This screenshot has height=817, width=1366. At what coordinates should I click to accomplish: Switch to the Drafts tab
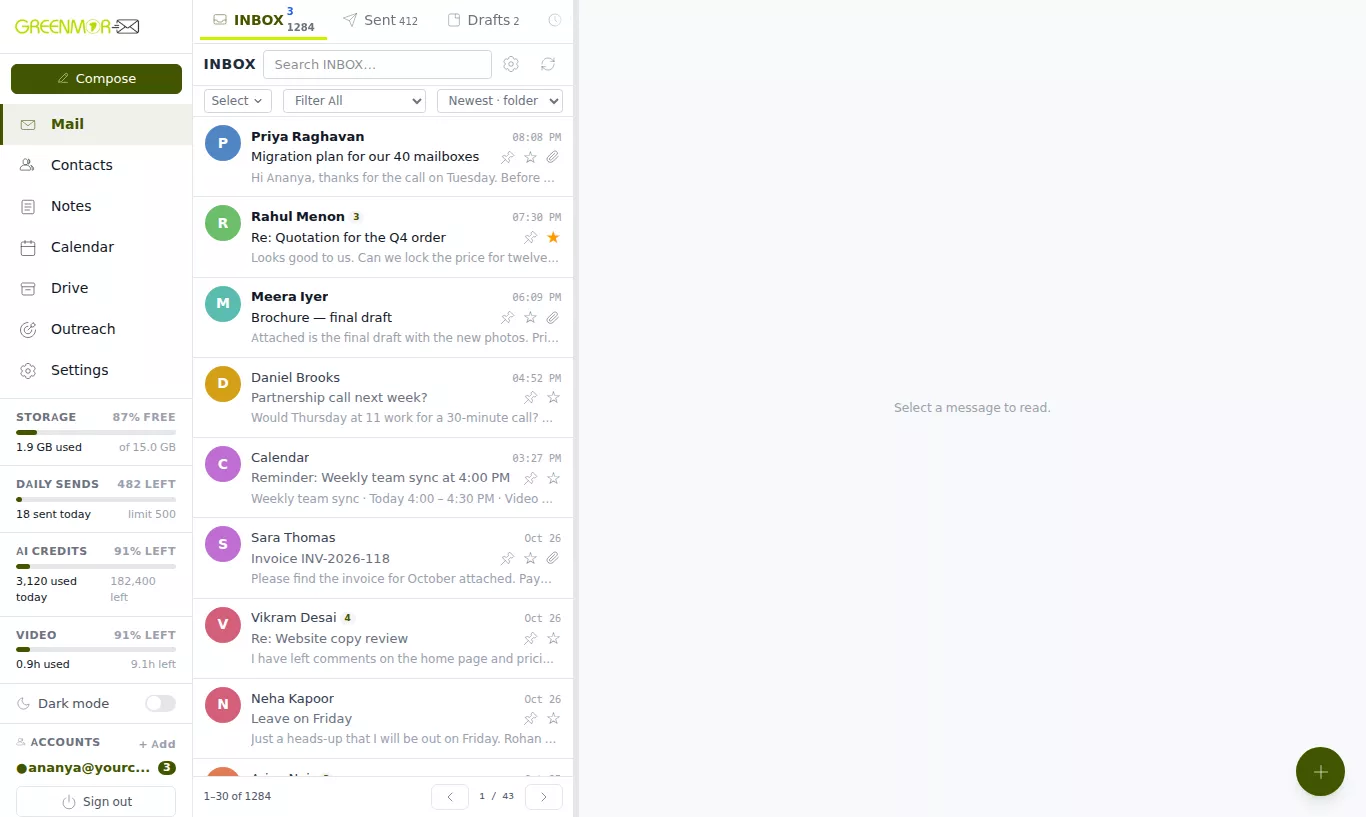[483, 20]
